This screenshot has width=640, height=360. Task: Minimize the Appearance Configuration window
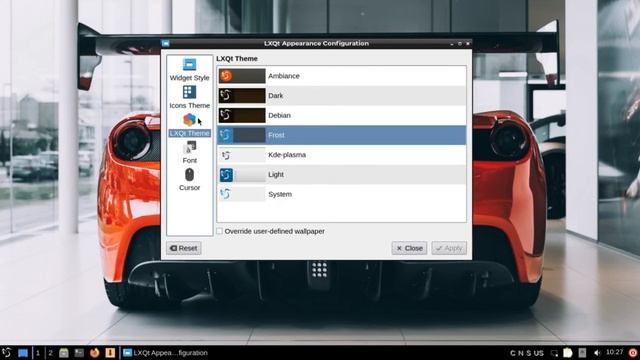click(452, 44)
